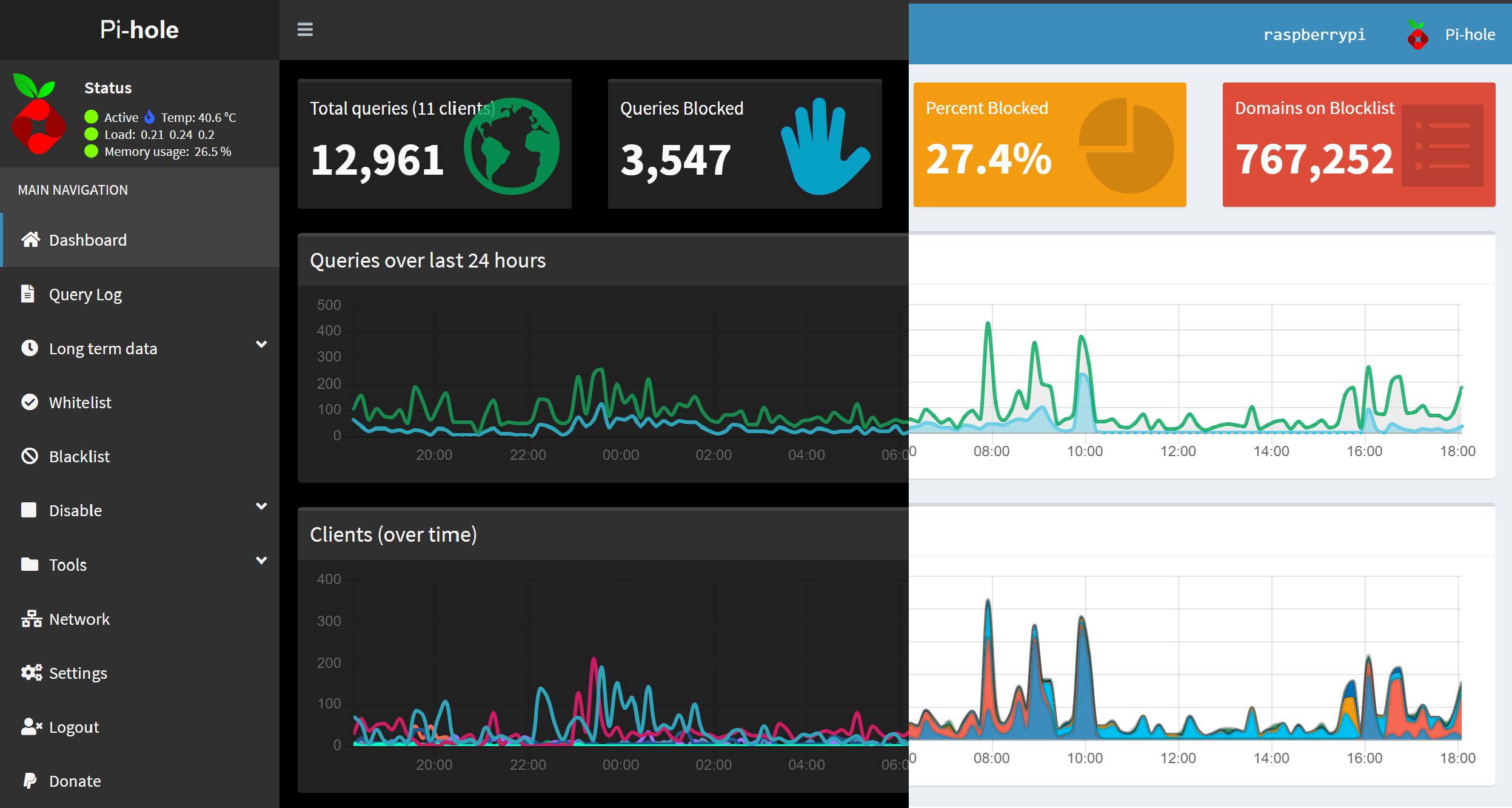Viewport: 1512px width, 808px height.
Task: Expand the Tools submenu
Action: point(262,559)
